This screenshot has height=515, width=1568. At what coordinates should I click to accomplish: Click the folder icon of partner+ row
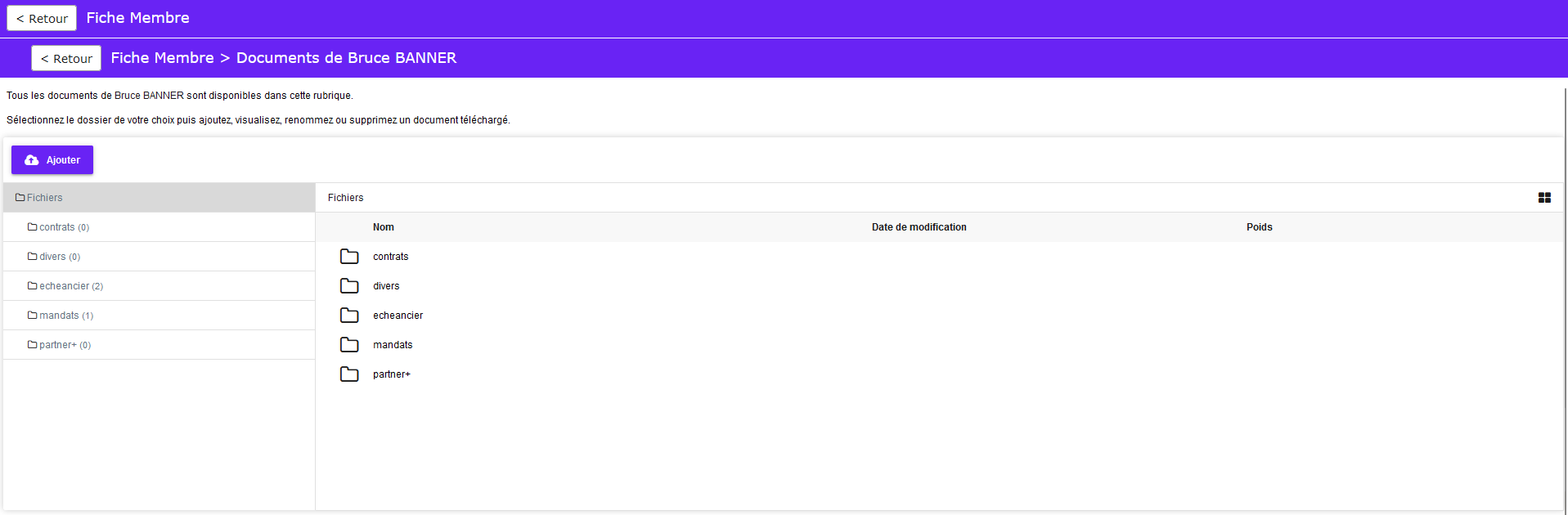click(349, 374)
